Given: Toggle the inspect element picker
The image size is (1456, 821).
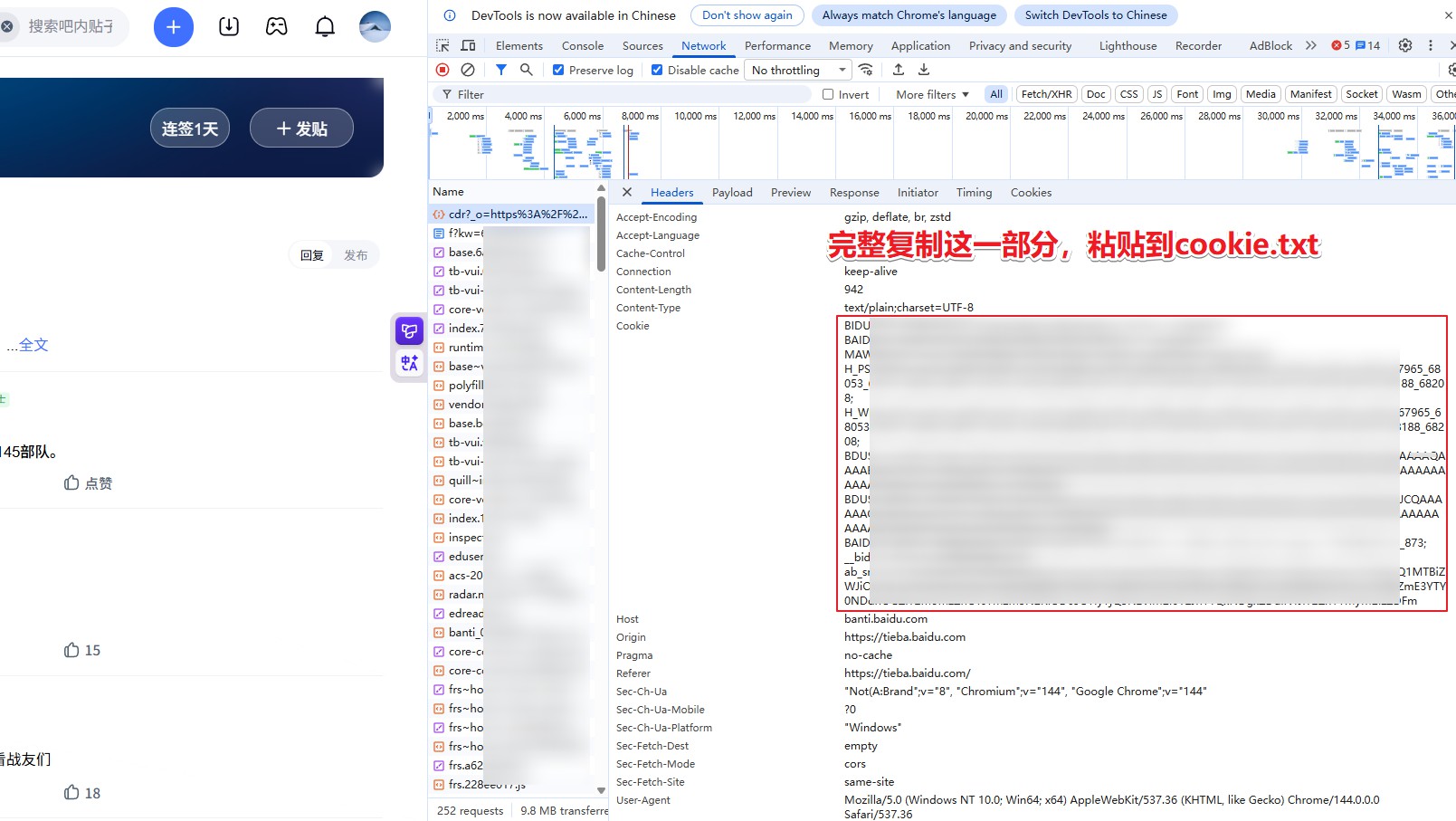Looking at the screenshot, I should 443,45.
